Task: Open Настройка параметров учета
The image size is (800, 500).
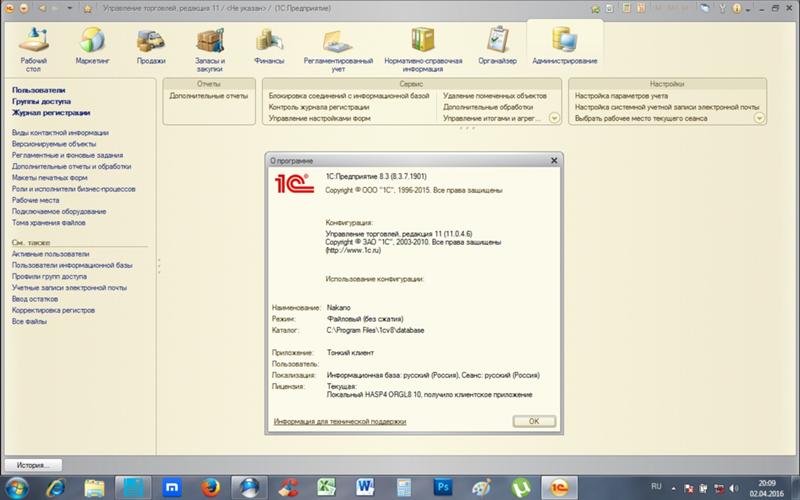Action: [x=621, y=95]
